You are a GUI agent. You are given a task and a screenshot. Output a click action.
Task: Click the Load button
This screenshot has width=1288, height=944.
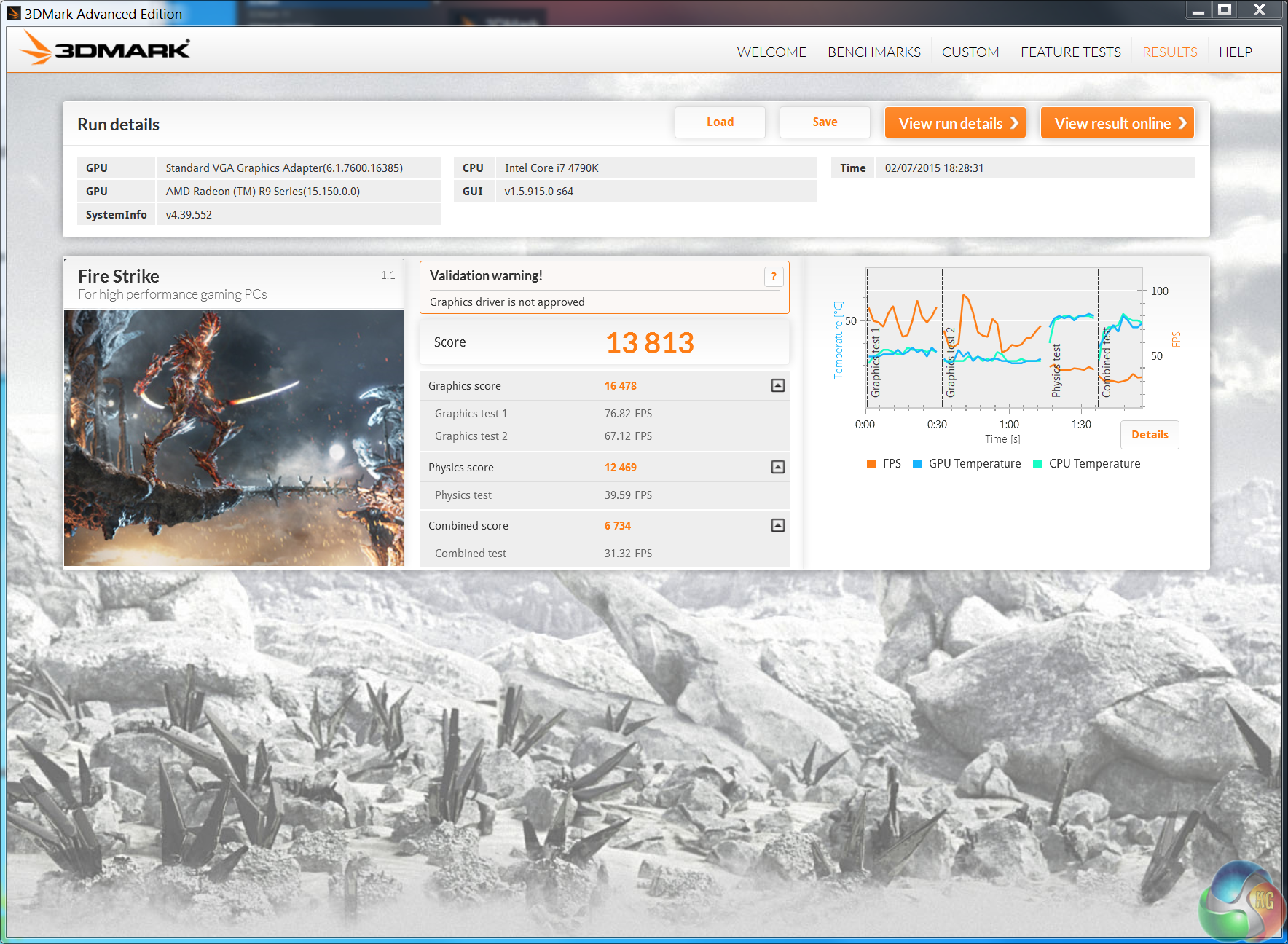point(720,122)
